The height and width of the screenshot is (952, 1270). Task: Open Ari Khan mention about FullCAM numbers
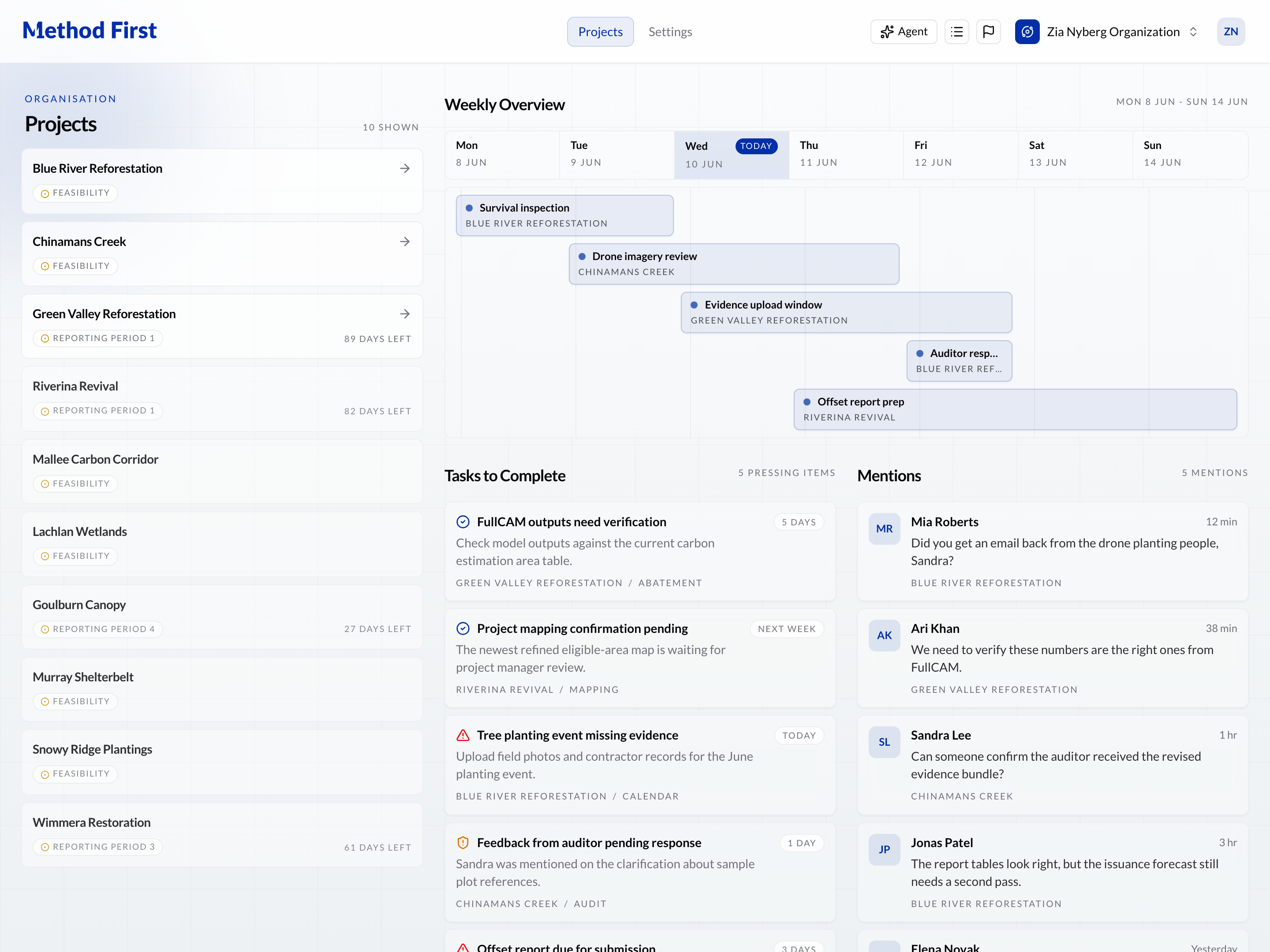coord(1053,658)
